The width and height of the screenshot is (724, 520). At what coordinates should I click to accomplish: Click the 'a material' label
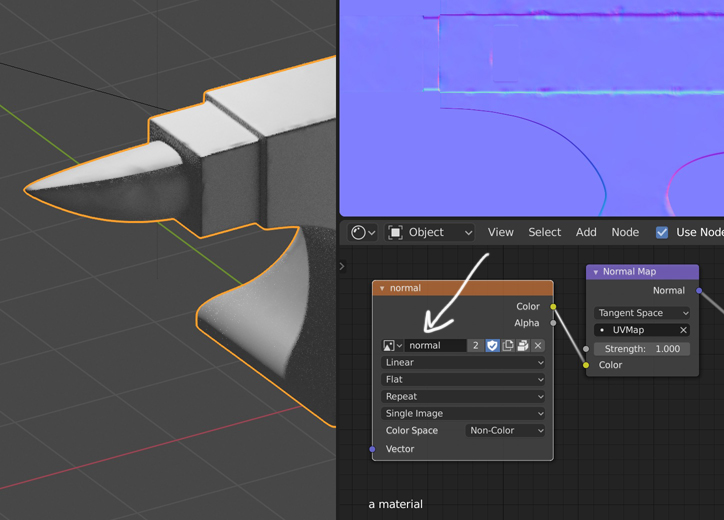click(x=396, y=504)
